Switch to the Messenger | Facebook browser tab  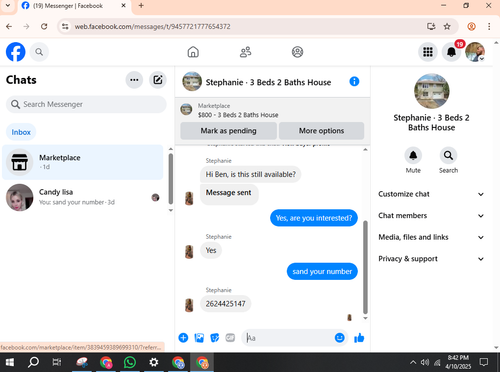point(74,6)
